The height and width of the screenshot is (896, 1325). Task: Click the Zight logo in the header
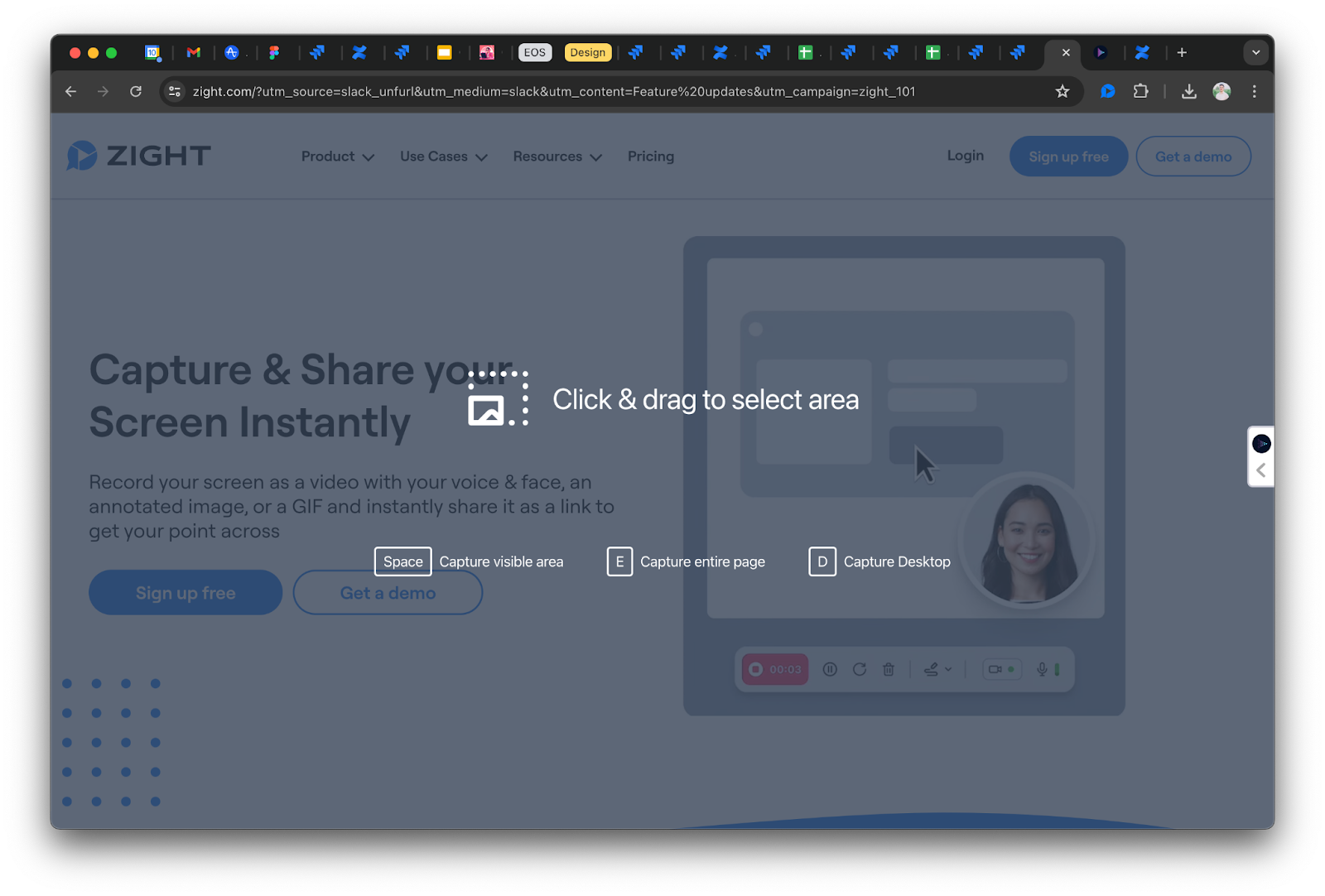(x=139, y=156)
